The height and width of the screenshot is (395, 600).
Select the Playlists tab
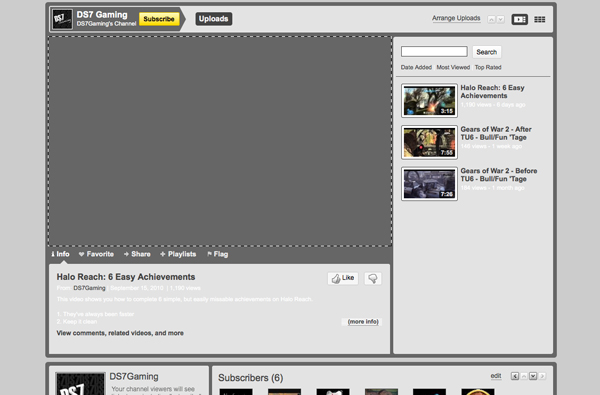[x=178, y=254]
